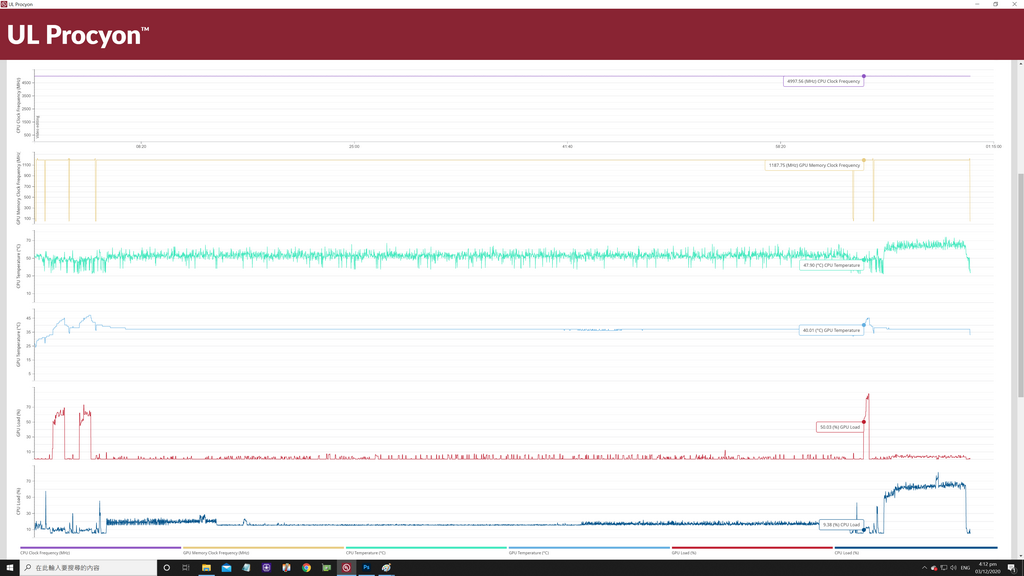Select the blue GPU temperature data point

pyautogui.click(x=863, y=325)
